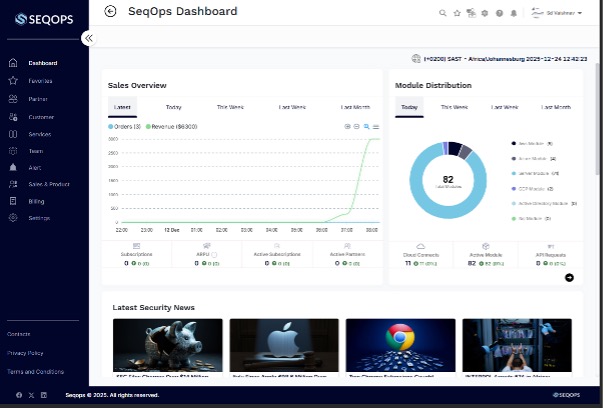This screenshot has width=604, height=408.
Task: Select Last Month tab in Module Distribution
Action: click(x=555, y=107)
